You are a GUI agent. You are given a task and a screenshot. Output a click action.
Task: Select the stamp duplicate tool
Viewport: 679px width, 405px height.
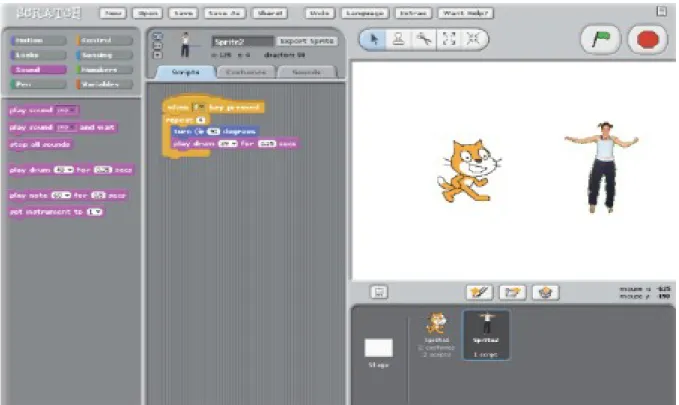pyautogui.click(x=398, y=39)
